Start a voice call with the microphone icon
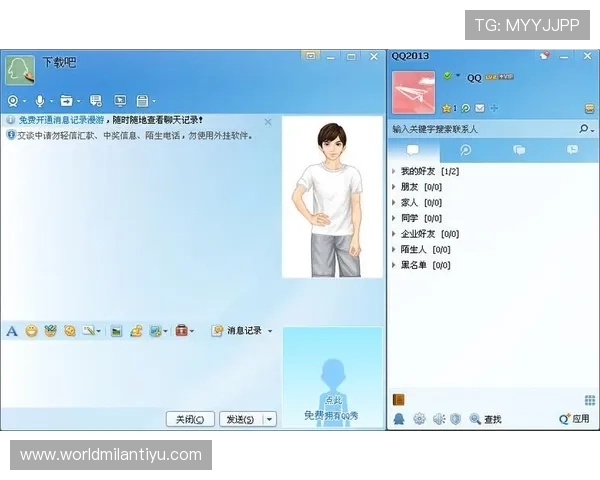Viewport: 600px width, 480px height. point(40,101)
